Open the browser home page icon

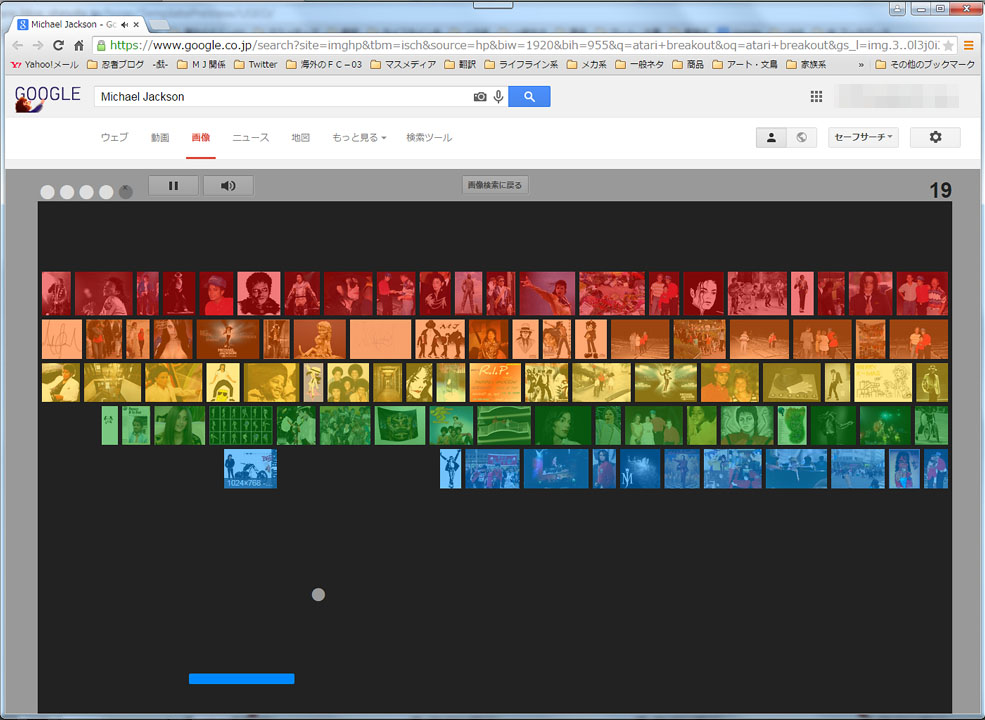click(x=79, y=45)
